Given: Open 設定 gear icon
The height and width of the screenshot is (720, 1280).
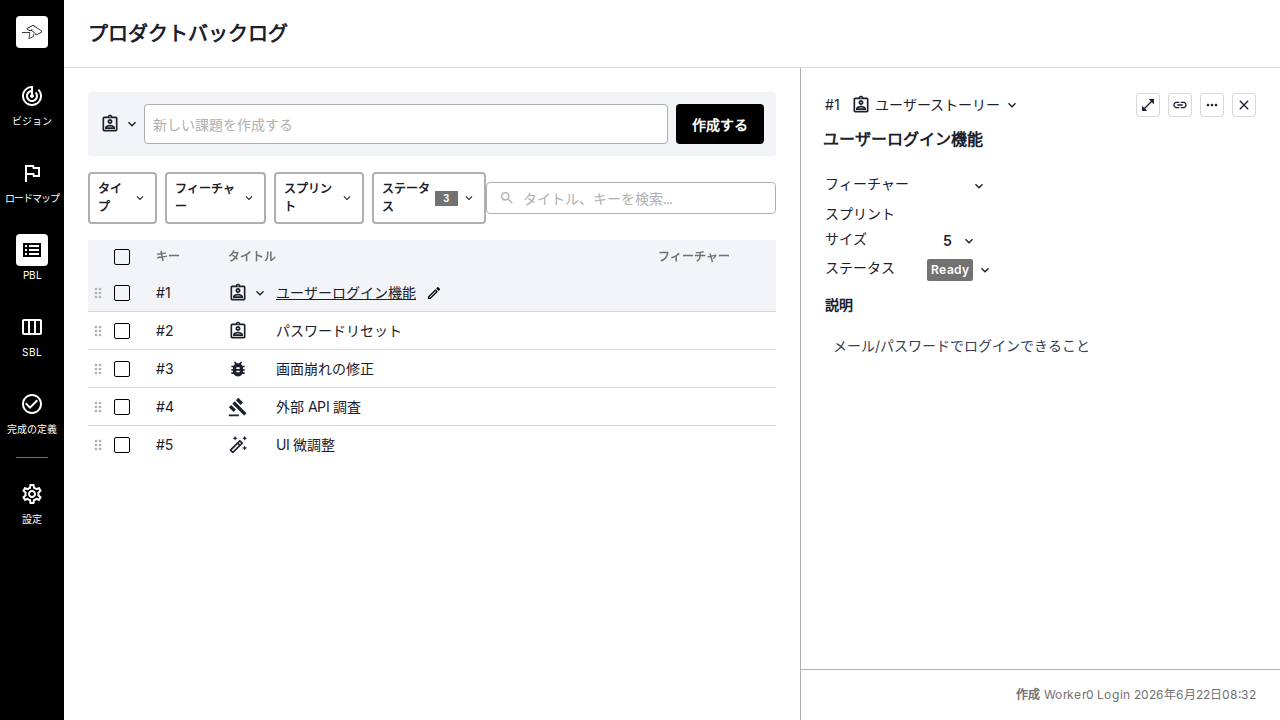Looking at the screenshot, I should (x=32, y=494).
